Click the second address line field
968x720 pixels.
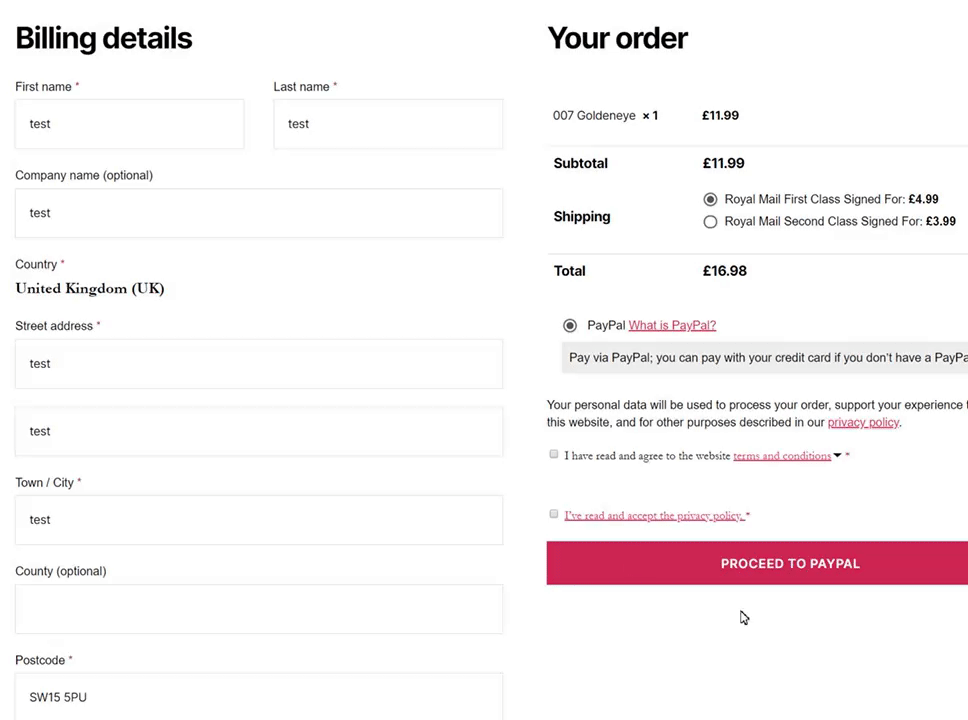coord(259,431)
